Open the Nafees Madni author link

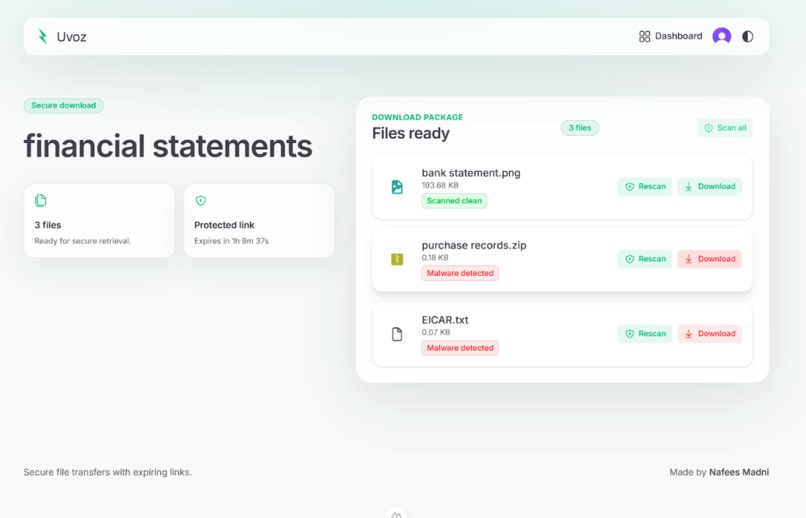(x=739, y=472)
